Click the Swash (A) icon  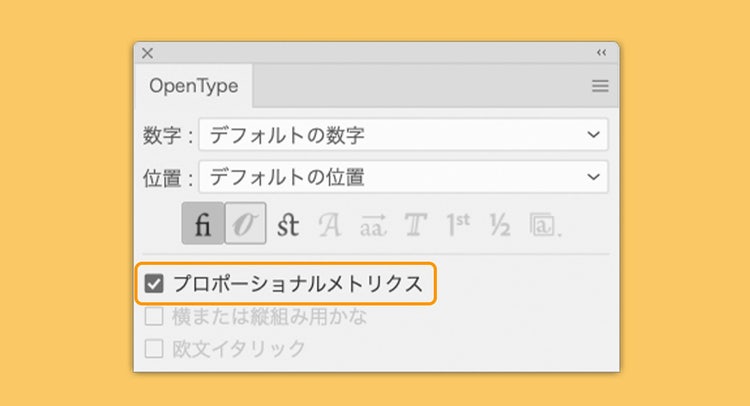point(330,224)
